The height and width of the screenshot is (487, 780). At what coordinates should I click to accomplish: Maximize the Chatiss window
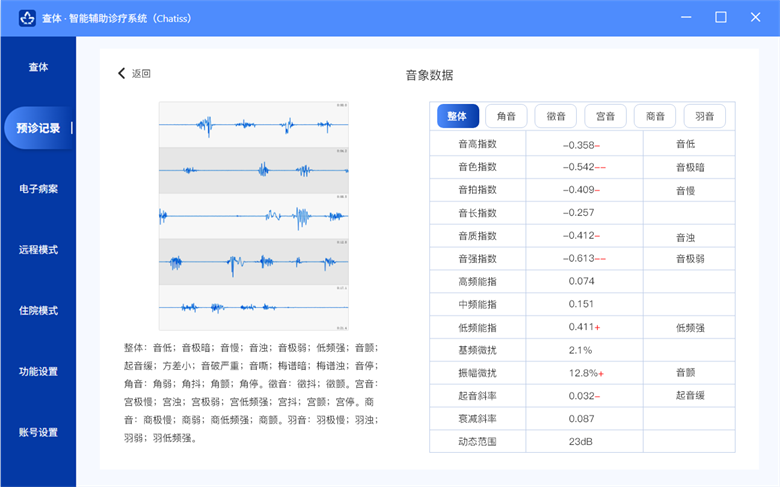(x=721, y=17)
